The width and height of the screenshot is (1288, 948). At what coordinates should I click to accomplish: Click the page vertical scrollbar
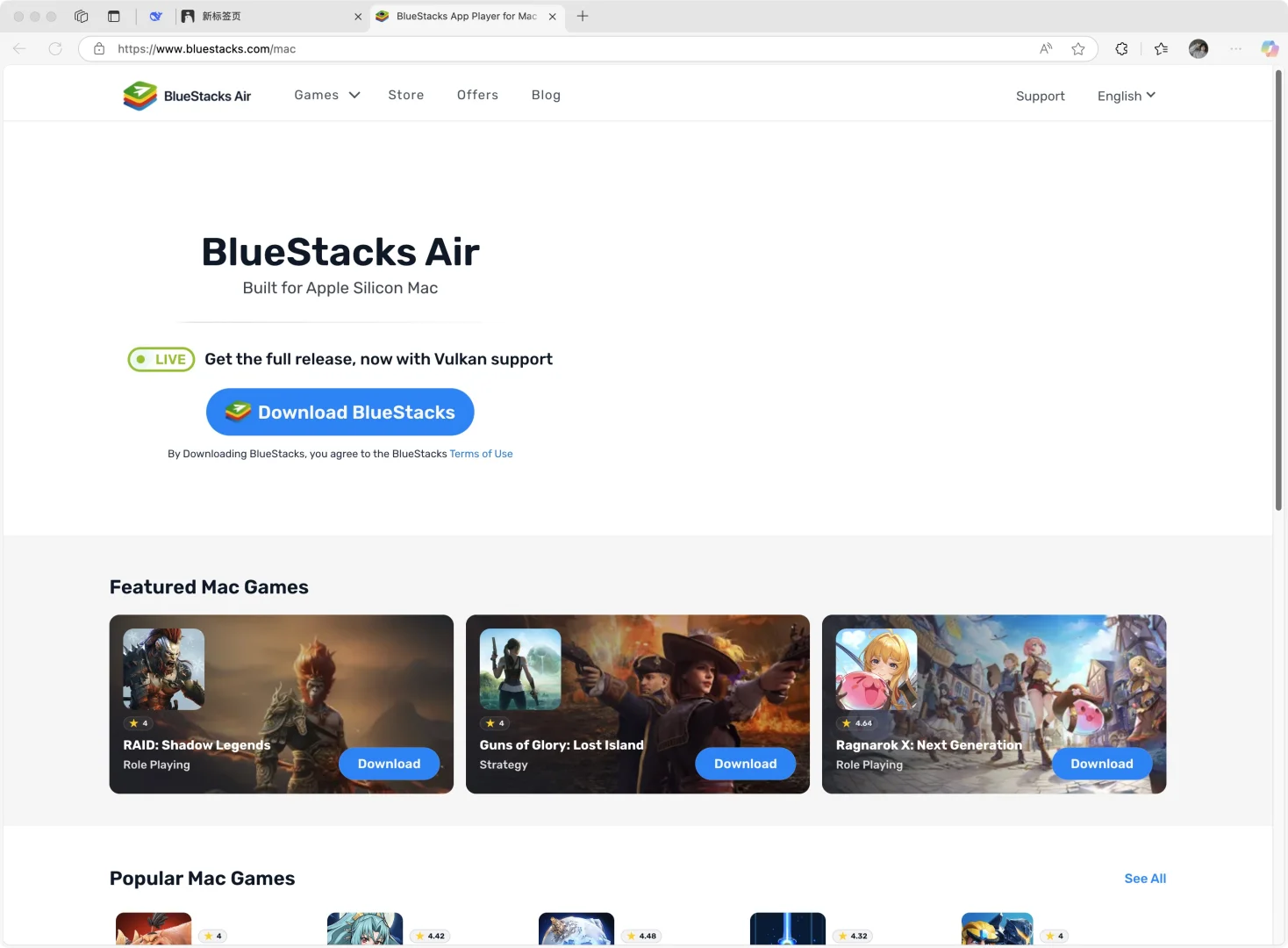tap(1278, 290)
